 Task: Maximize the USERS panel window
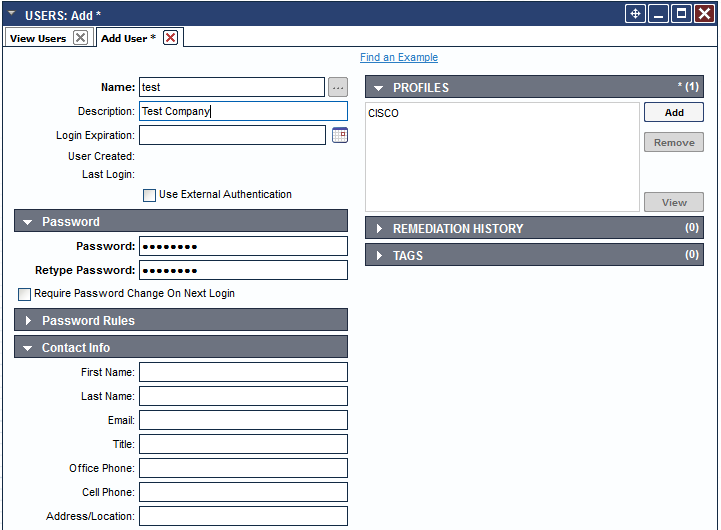point(681,13)
